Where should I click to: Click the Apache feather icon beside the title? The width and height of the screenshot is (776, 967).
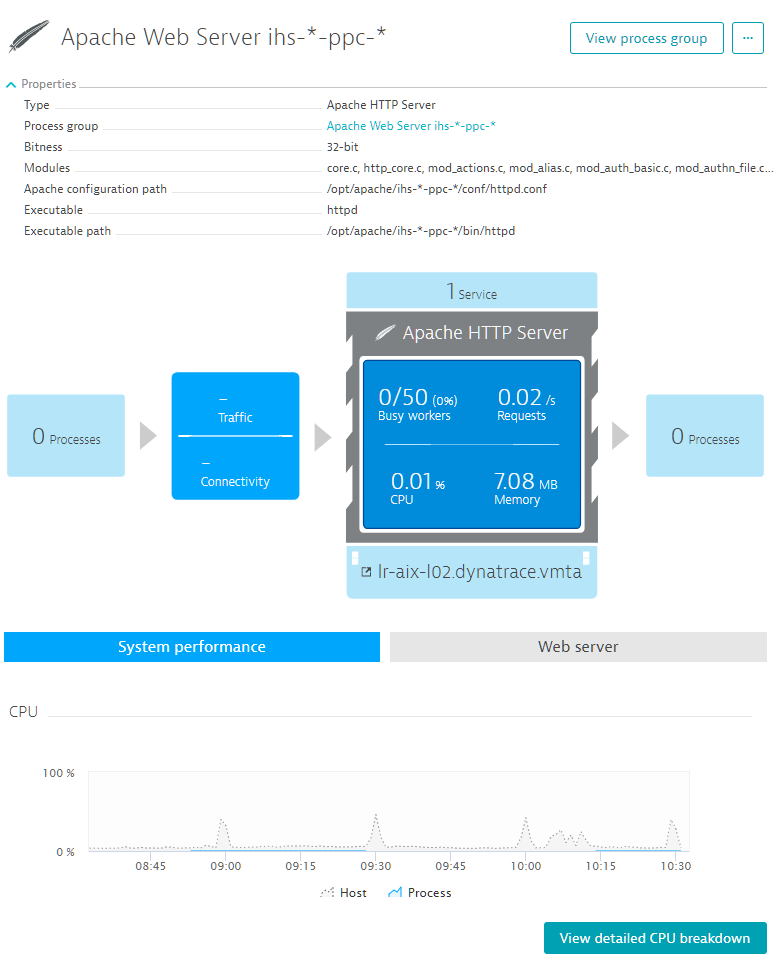29,37
